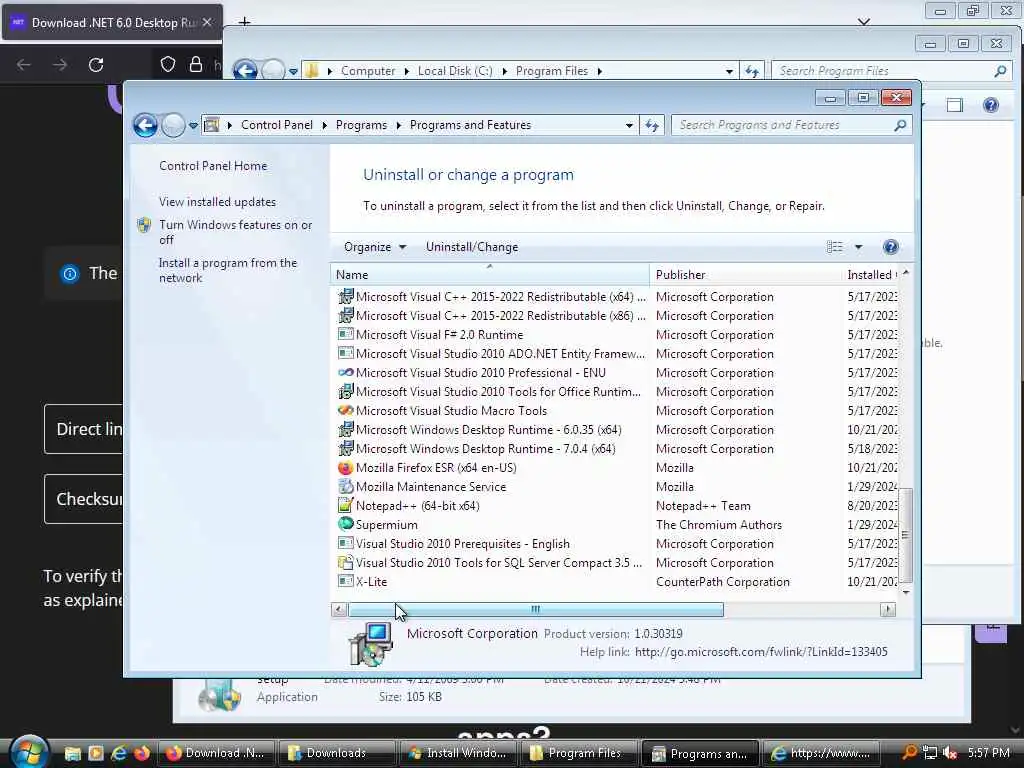The height and width of the screenshot is (768, 1024).
Task: Click horizontal scrollbar right arrow
Action: click(x=888, y=609)
